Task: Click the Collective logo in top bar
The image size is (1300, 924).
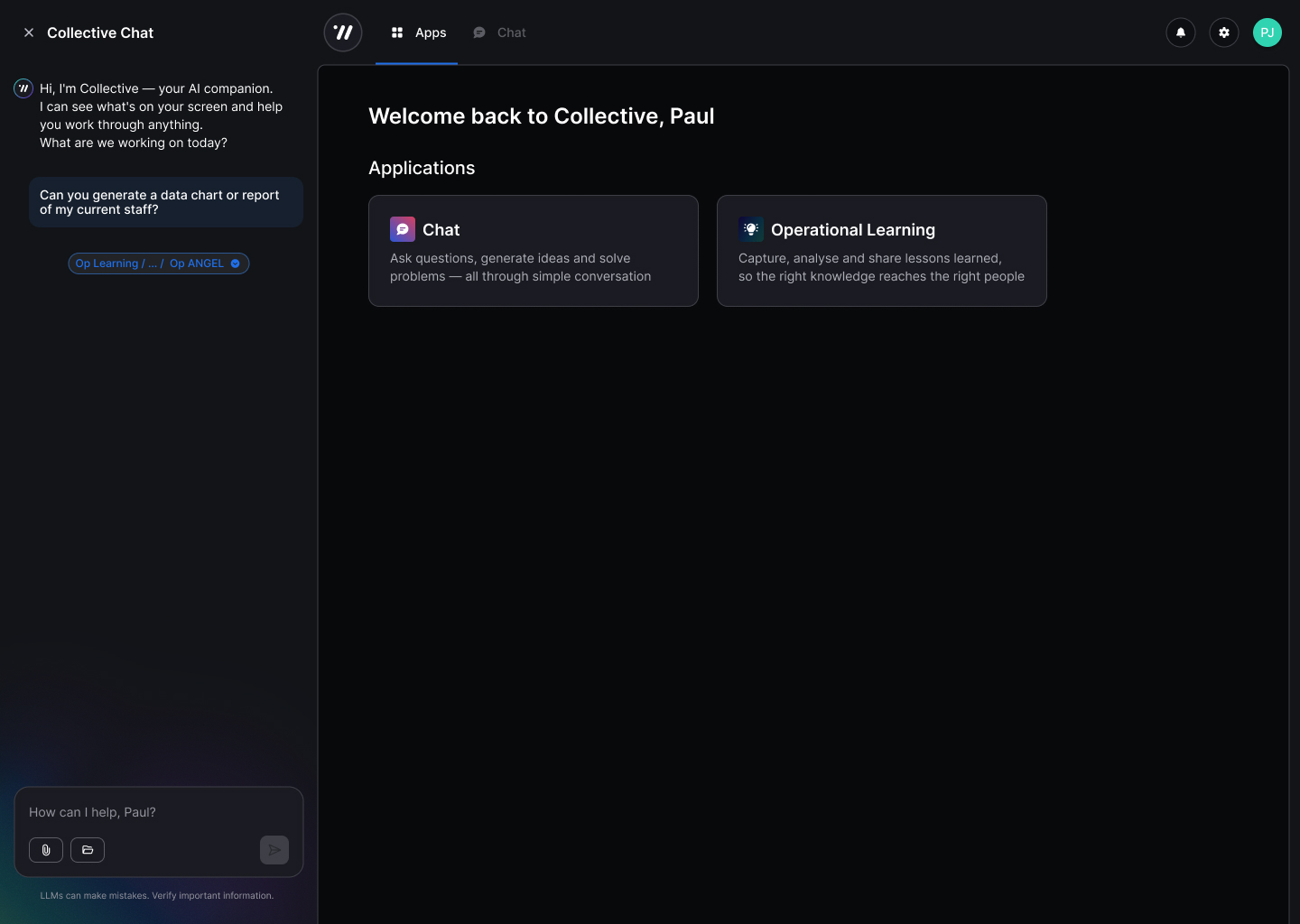Action: pos(343,32)
